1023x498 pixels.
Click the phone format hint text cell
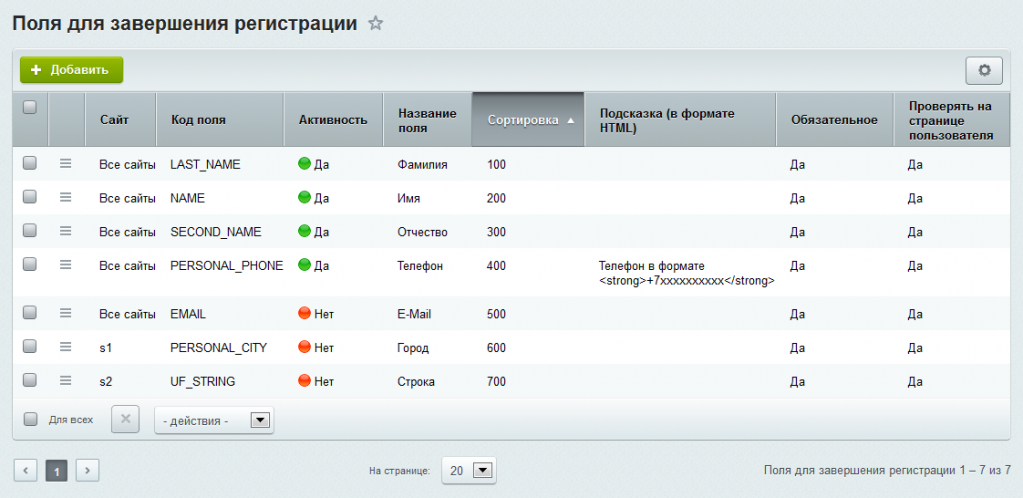coord(686,273)
